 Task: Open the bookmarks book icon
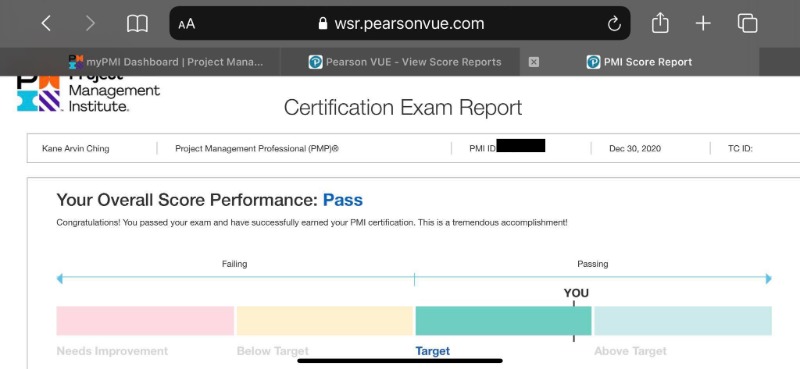pos(137,23)
